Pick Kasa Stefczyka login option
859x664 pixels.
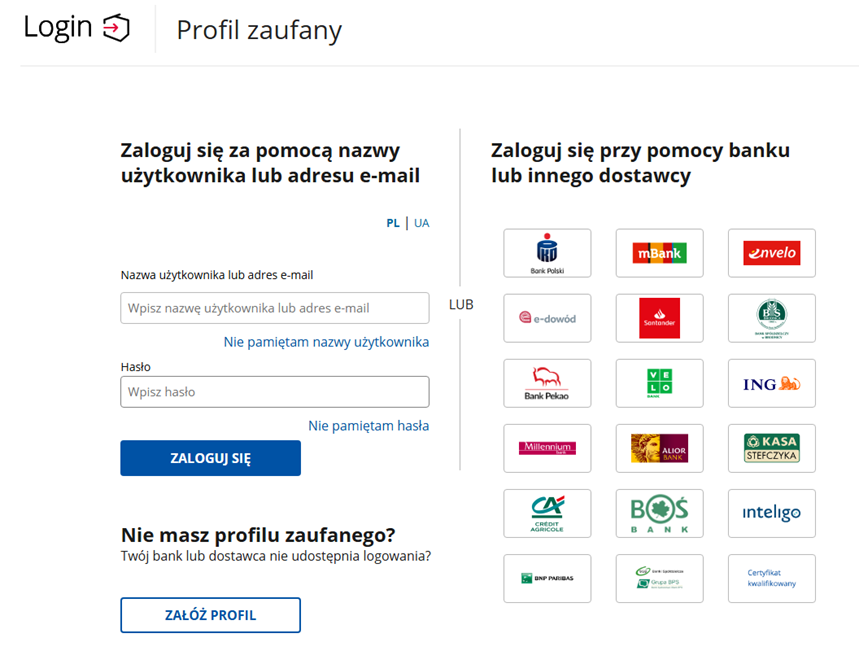pyautogui.click(x=771, y=449)
